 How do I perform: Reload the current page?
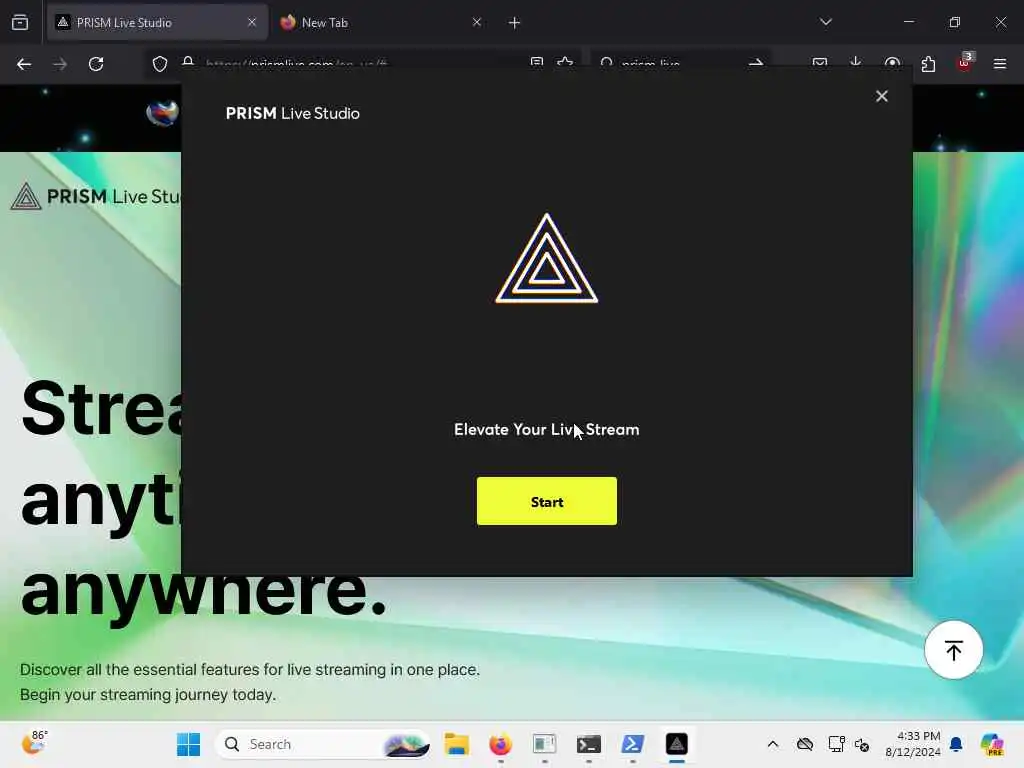click(96, 64)
